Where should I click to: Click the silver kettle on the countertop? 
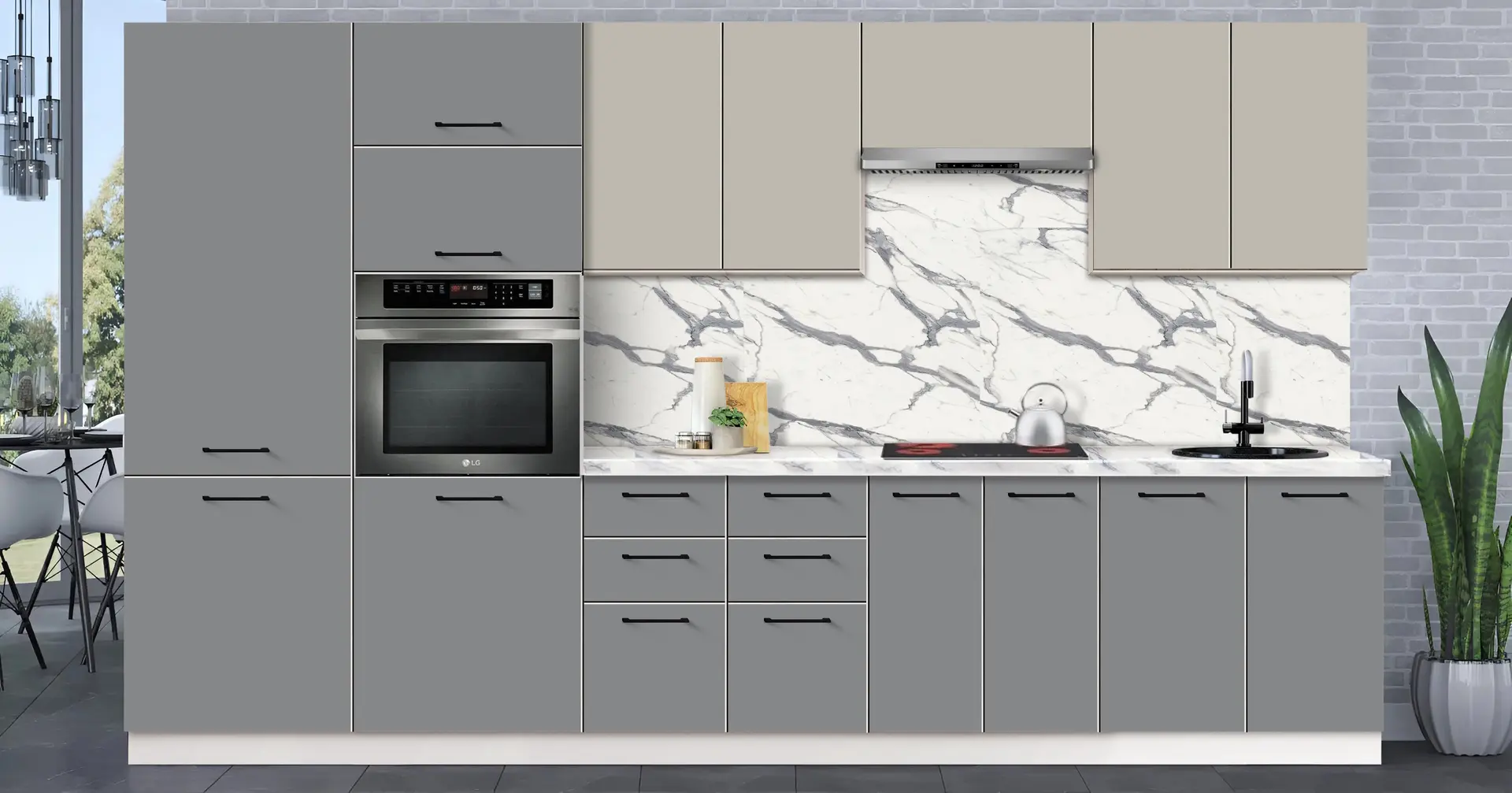(x=1039, y=417)
